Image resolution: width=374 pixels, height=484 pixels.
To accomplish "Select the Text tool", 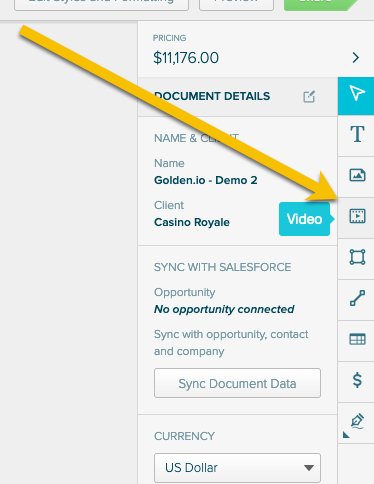I will tap(357, 134).
